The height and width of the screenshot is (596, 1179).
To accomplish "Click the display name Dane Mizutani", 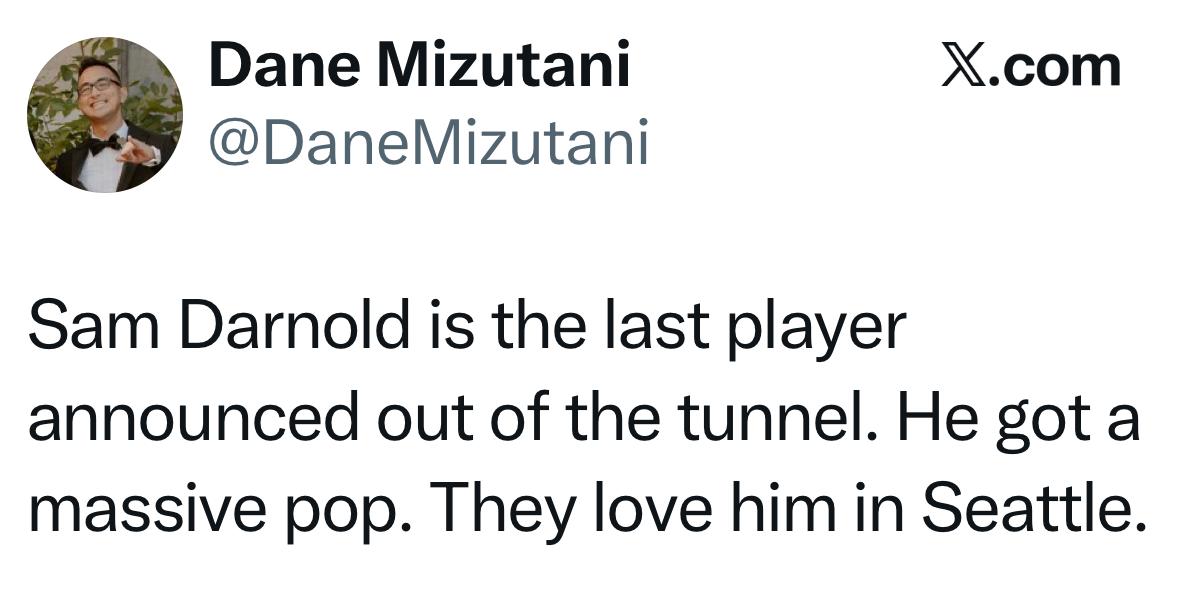I will 419,67.
